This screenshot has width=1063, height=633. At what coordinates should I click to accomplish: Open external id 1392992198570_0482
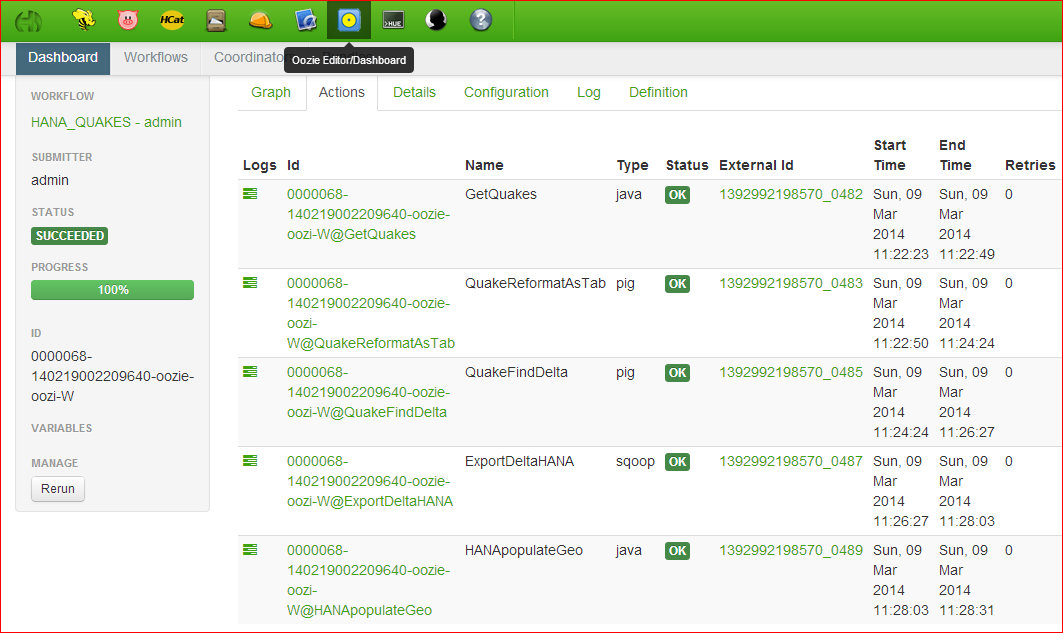(x=790, y=194)
